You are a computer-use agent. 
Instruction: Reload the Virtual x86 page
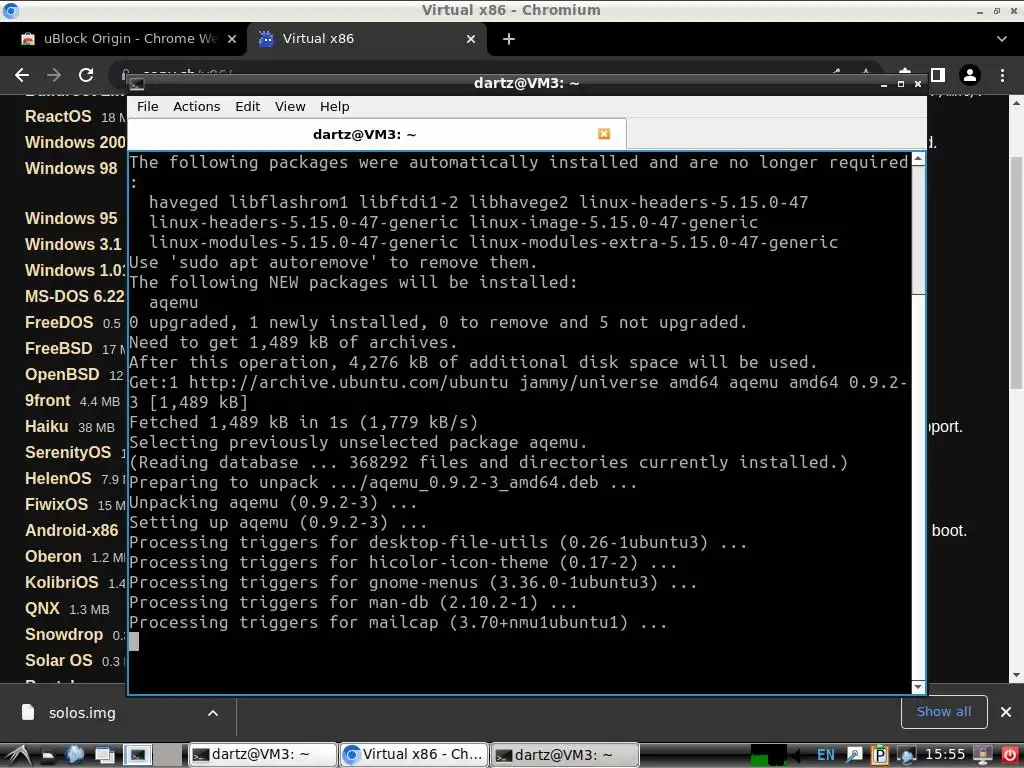(x=86, y=75)
